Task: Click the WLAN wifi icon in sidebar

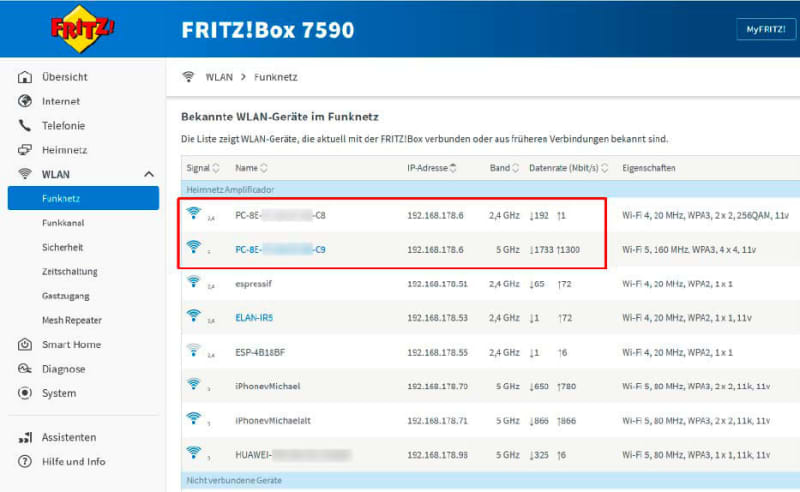Action: click(24, 174)
